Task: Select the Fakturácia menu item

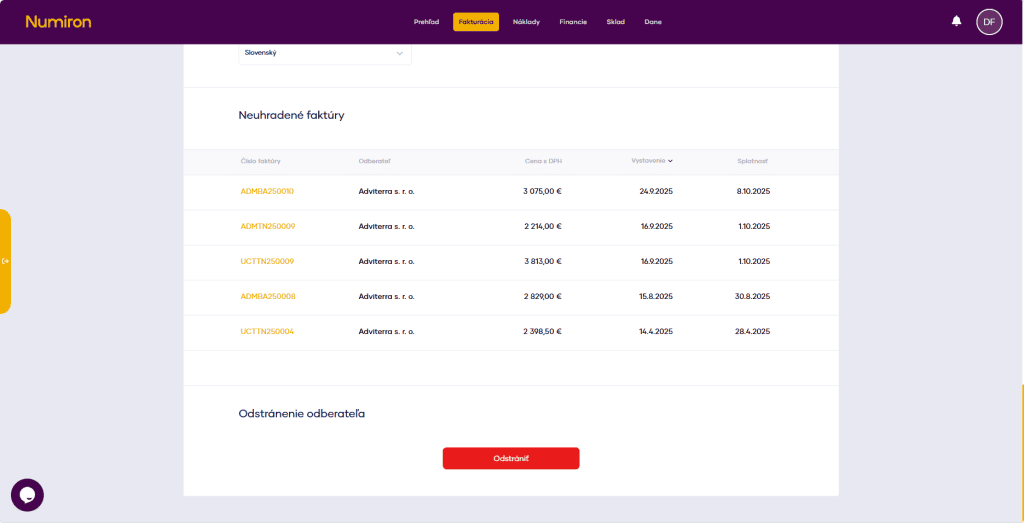Action: tap(475, 22)
